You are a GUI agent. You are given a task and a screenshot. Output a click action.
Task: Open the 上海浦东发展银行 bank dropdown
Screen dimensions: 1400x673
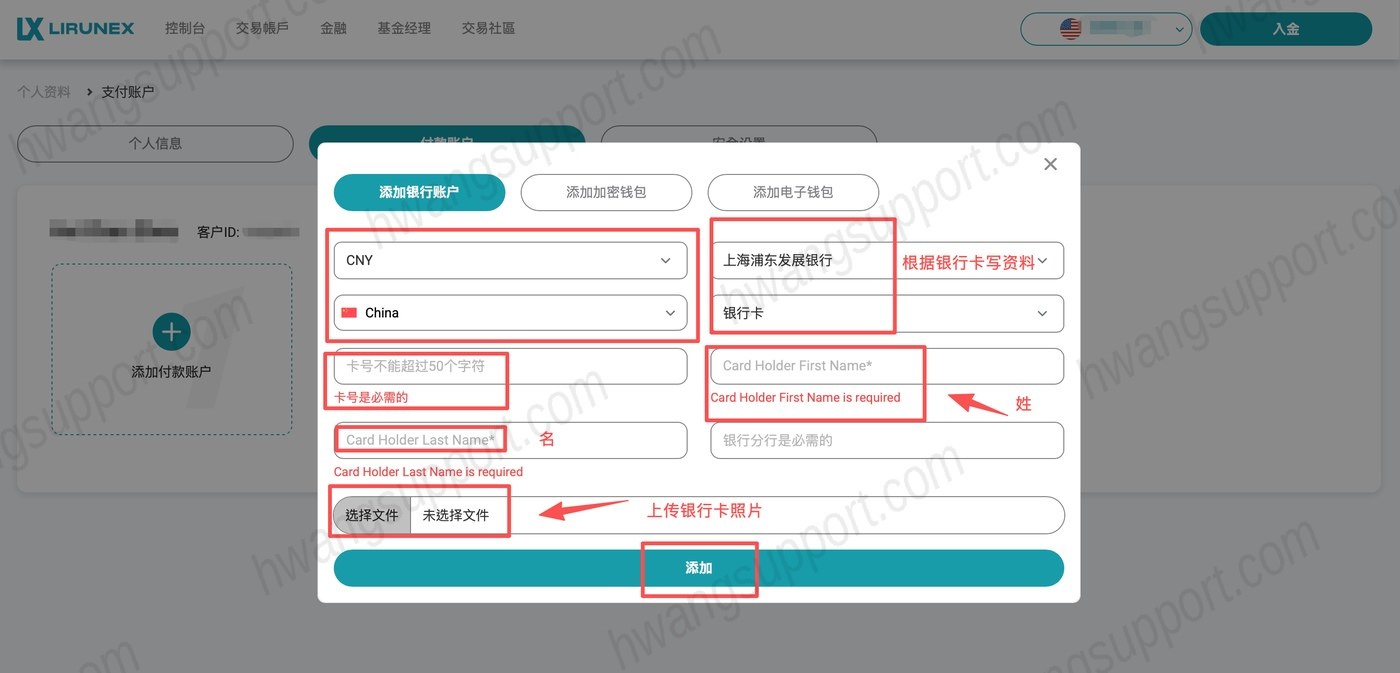(887, 260)
